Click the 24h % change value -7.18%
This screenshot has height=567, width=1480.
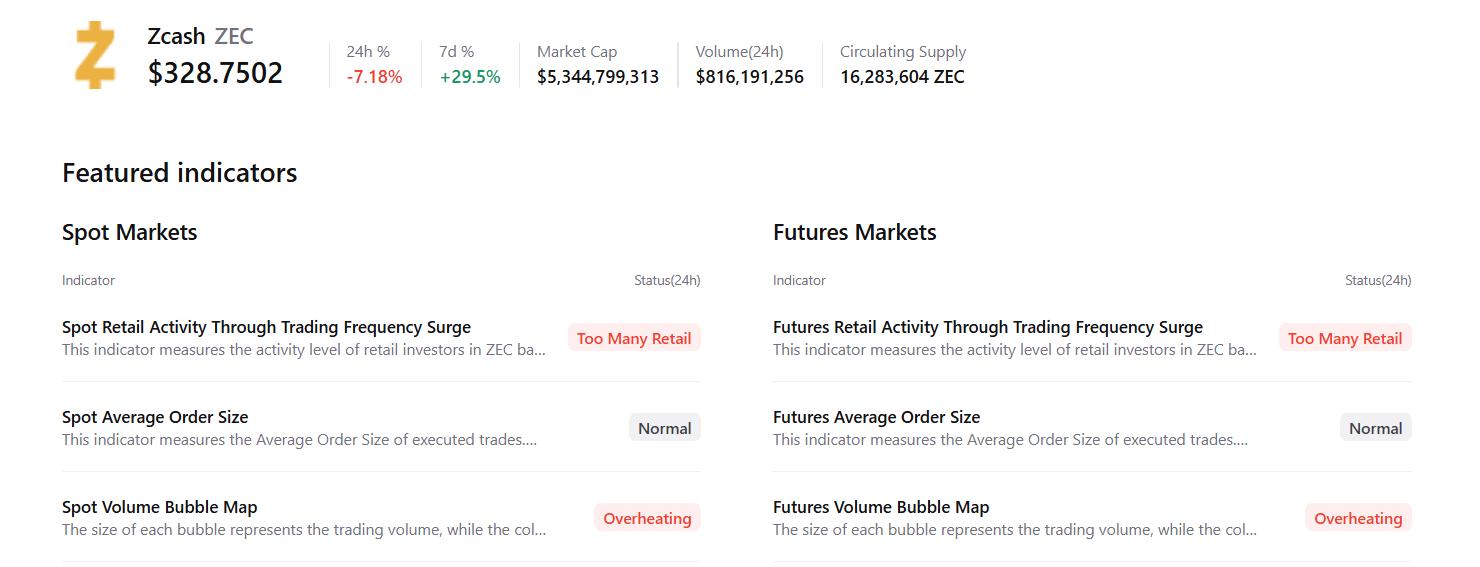coord(374,77)
